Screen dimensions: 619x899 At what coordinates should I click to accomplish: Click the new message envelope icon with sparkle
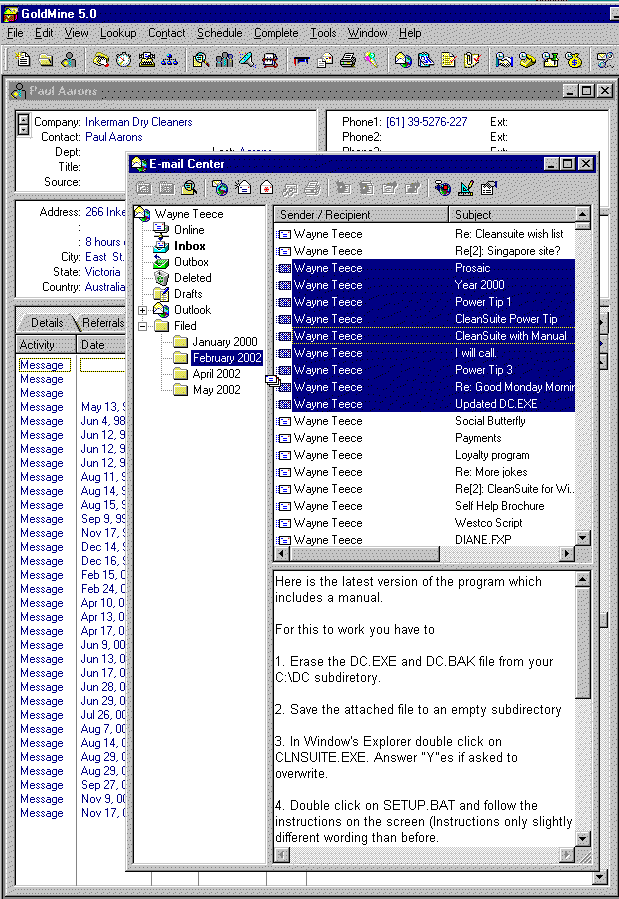pyautogui.click(x=243, y=187)
